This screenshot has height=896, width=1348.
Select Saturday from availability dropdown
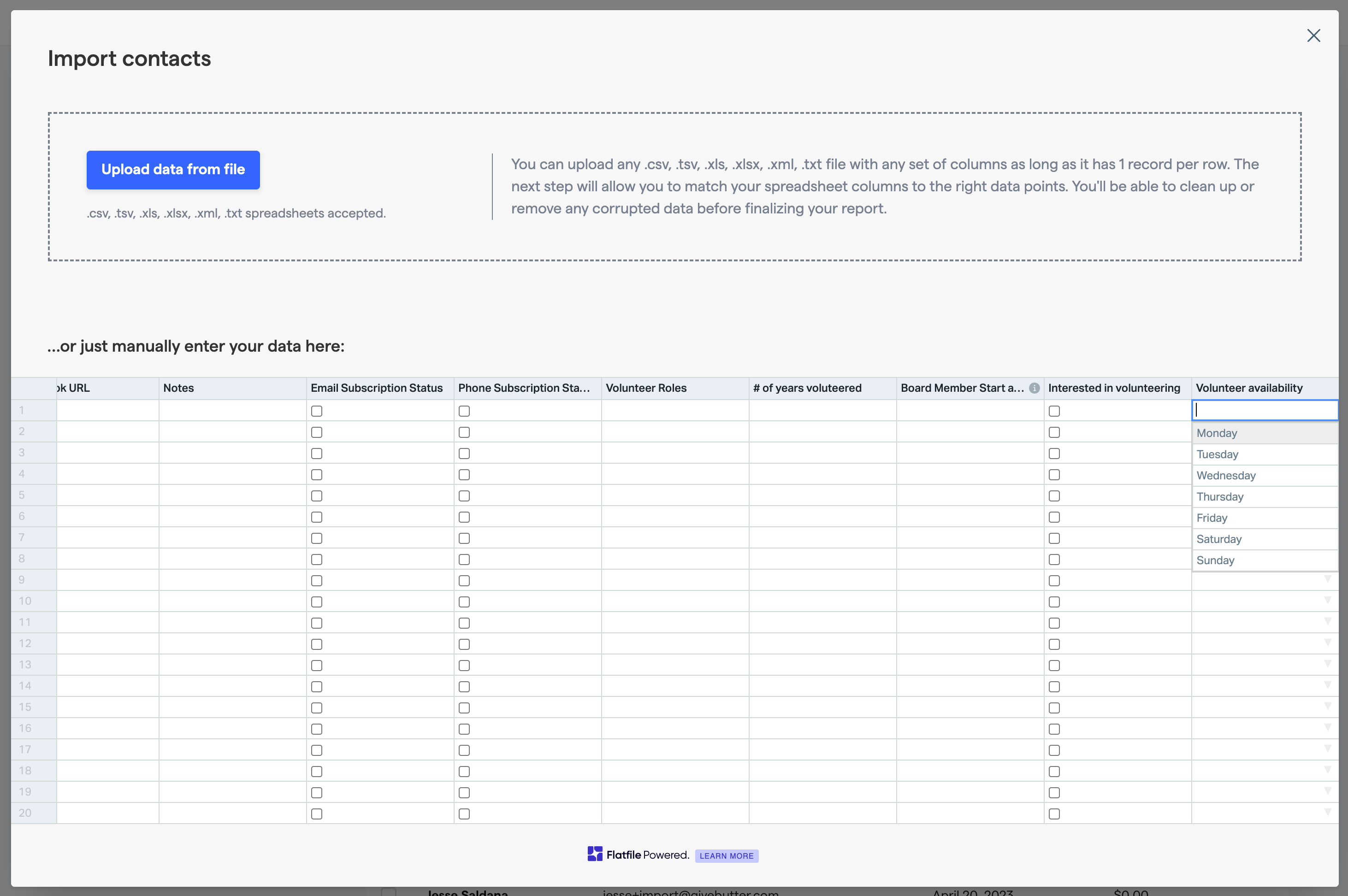[x=1265, y=539]
